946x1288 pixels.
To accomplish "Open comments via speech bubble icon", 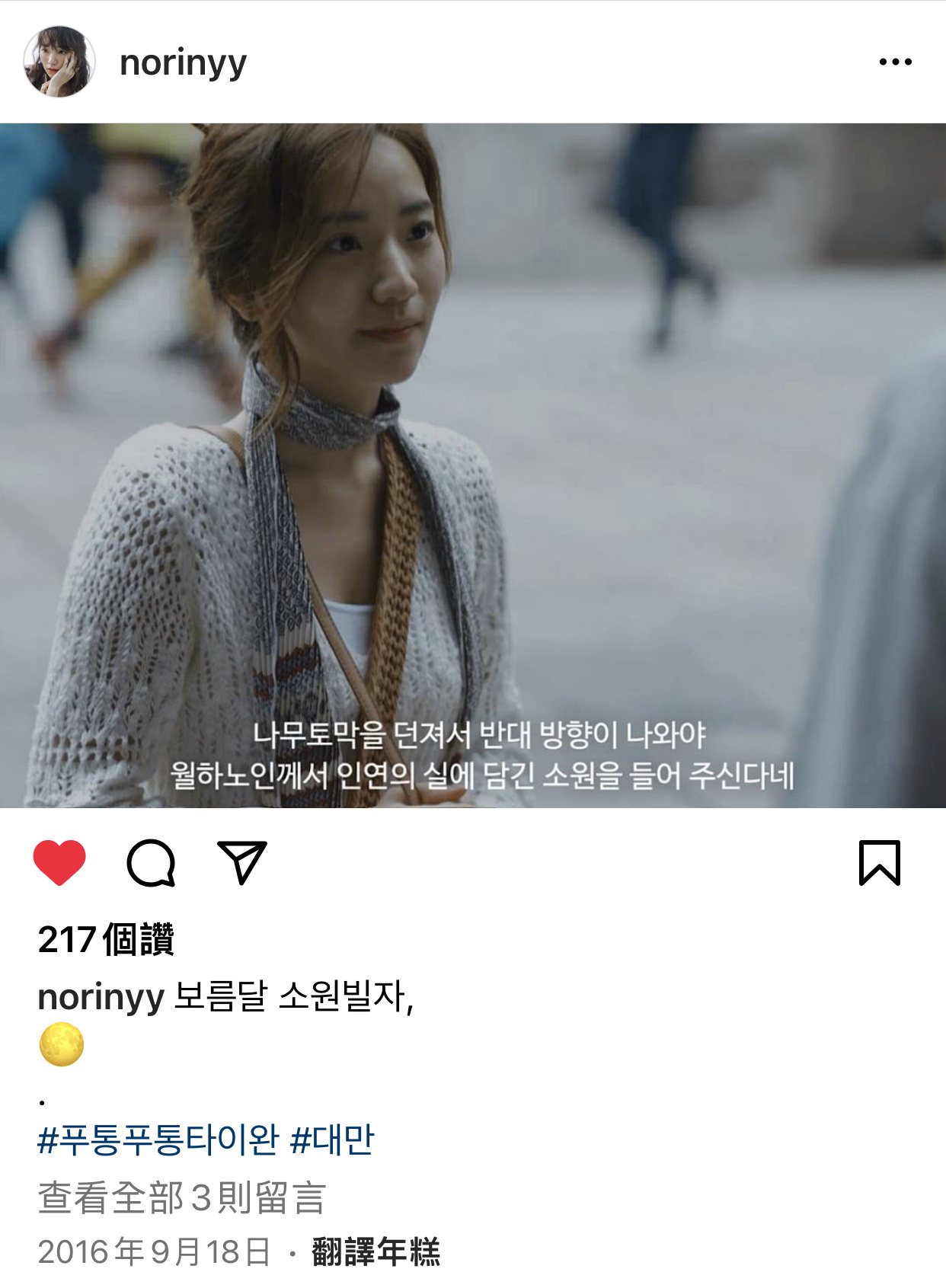I will [x=151, y=863].
